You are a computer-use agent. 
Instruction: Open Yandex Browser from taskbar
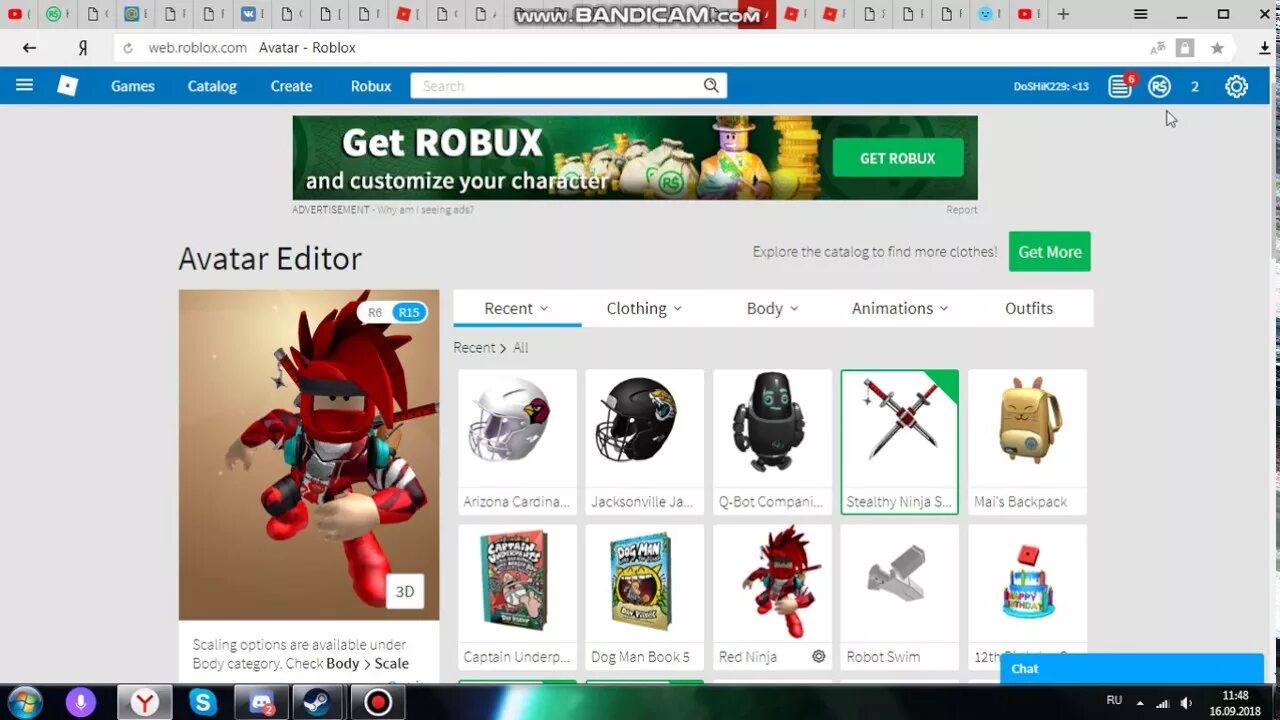(145, 702)
